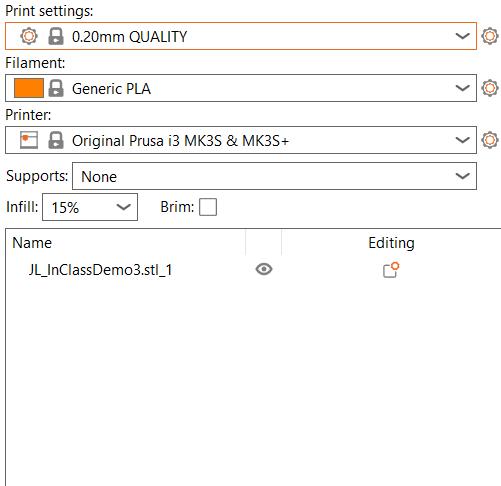This screenshot has height=486, width=501.
Task: Click the Editing column header
Action: pyautogui.click(x=391, y=243)
